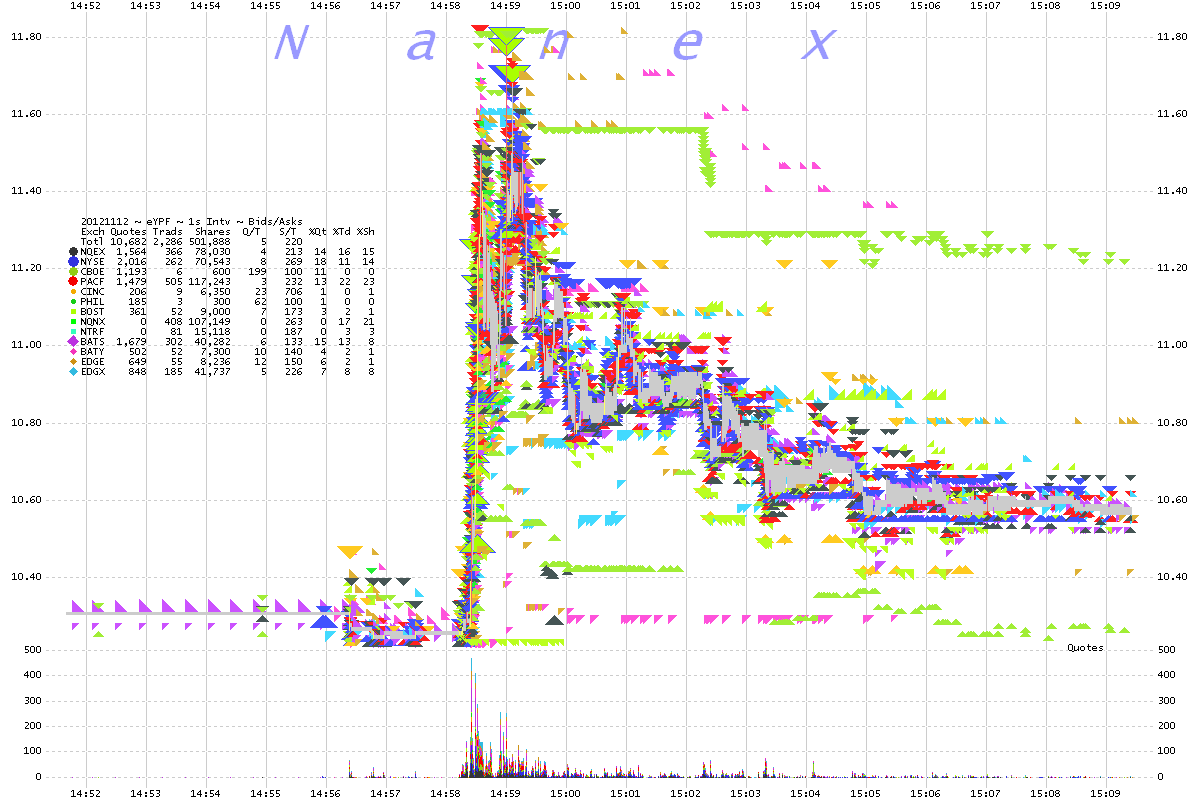Click total quotes value '10,682'
The image size is (1200, 800).
[128, 241]
